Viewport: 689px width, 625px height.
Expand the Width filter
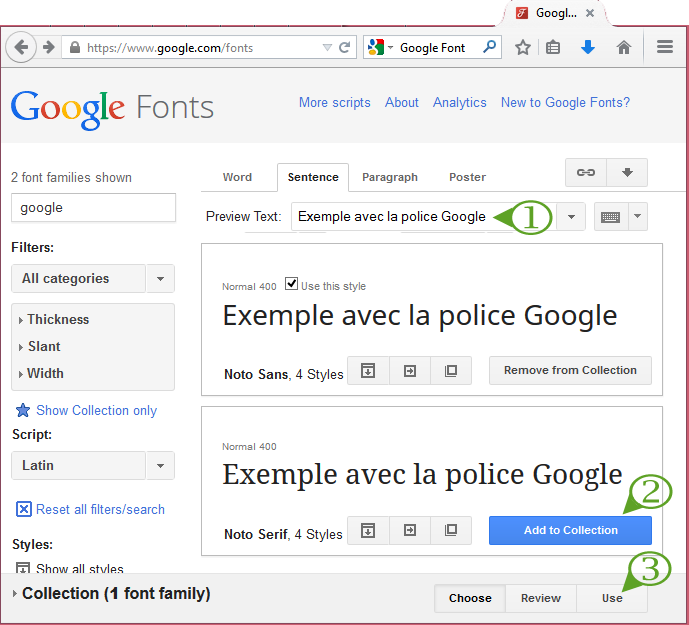[40, 374]
